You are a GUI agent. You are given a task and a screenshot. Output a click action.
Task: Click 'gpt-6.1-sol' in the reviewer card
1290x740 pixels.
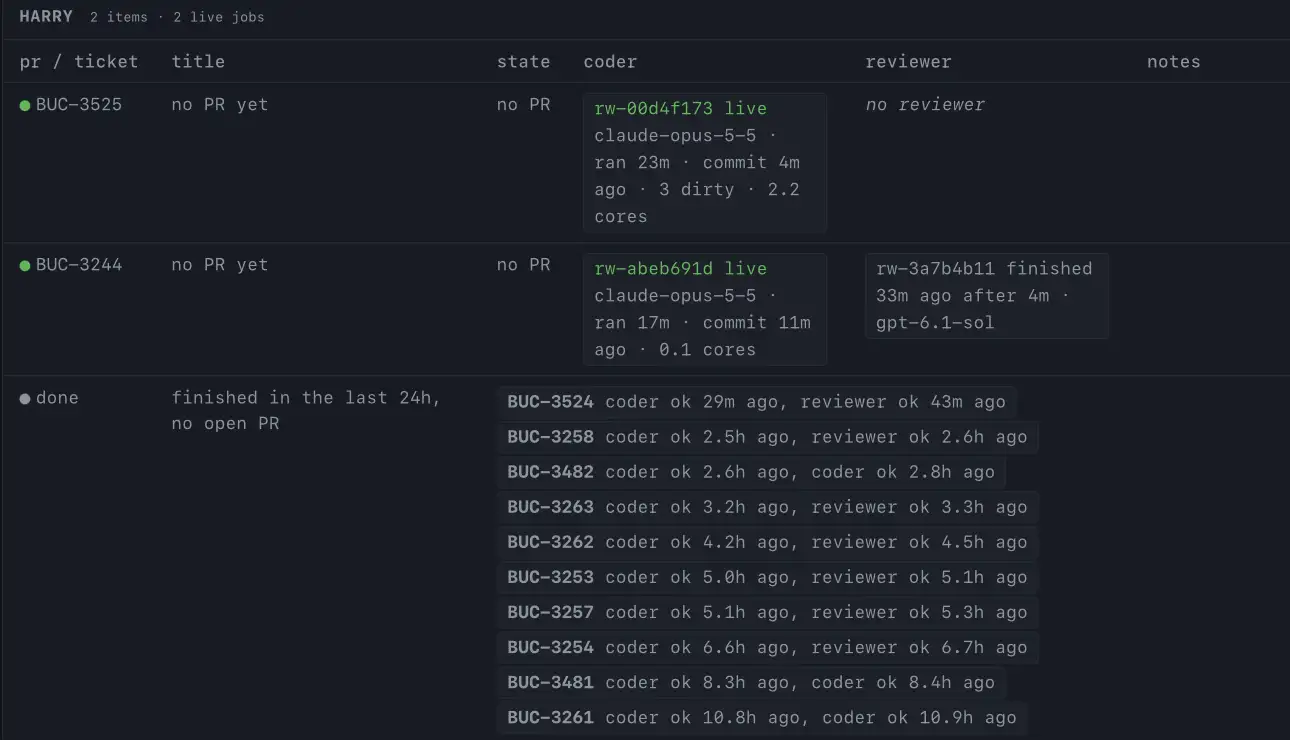point(935,323)
